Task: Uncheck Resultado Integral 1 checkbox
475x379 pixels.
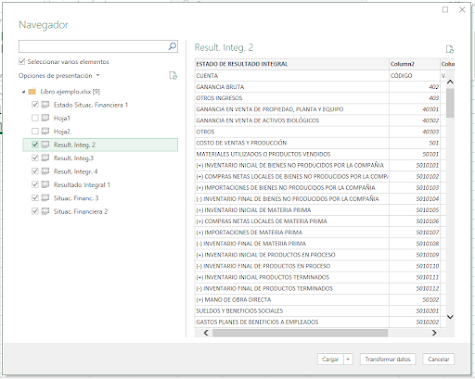Action: click(x=35, y=185)
